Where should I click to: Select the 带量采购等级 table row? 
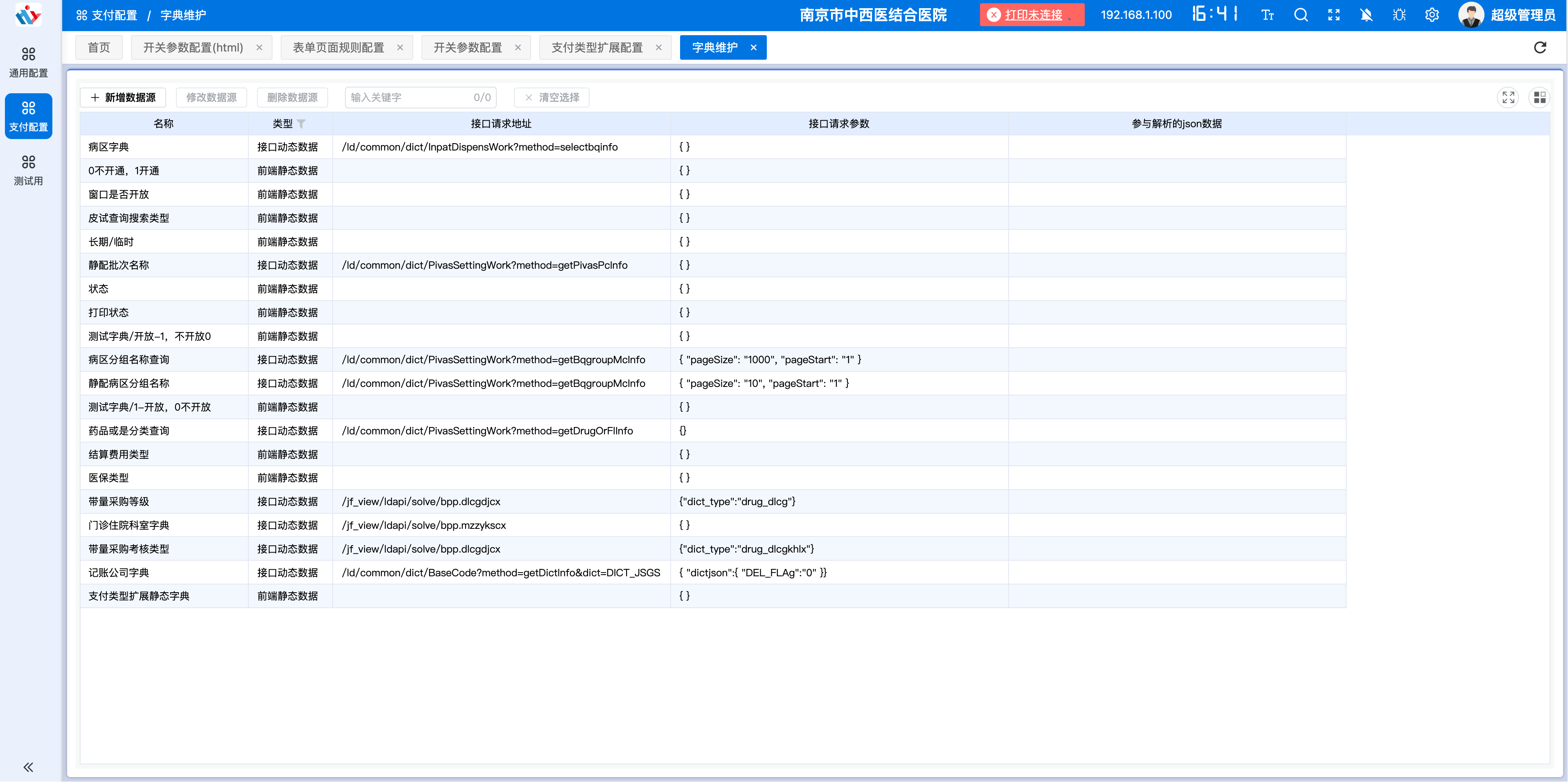click(119, 501)
